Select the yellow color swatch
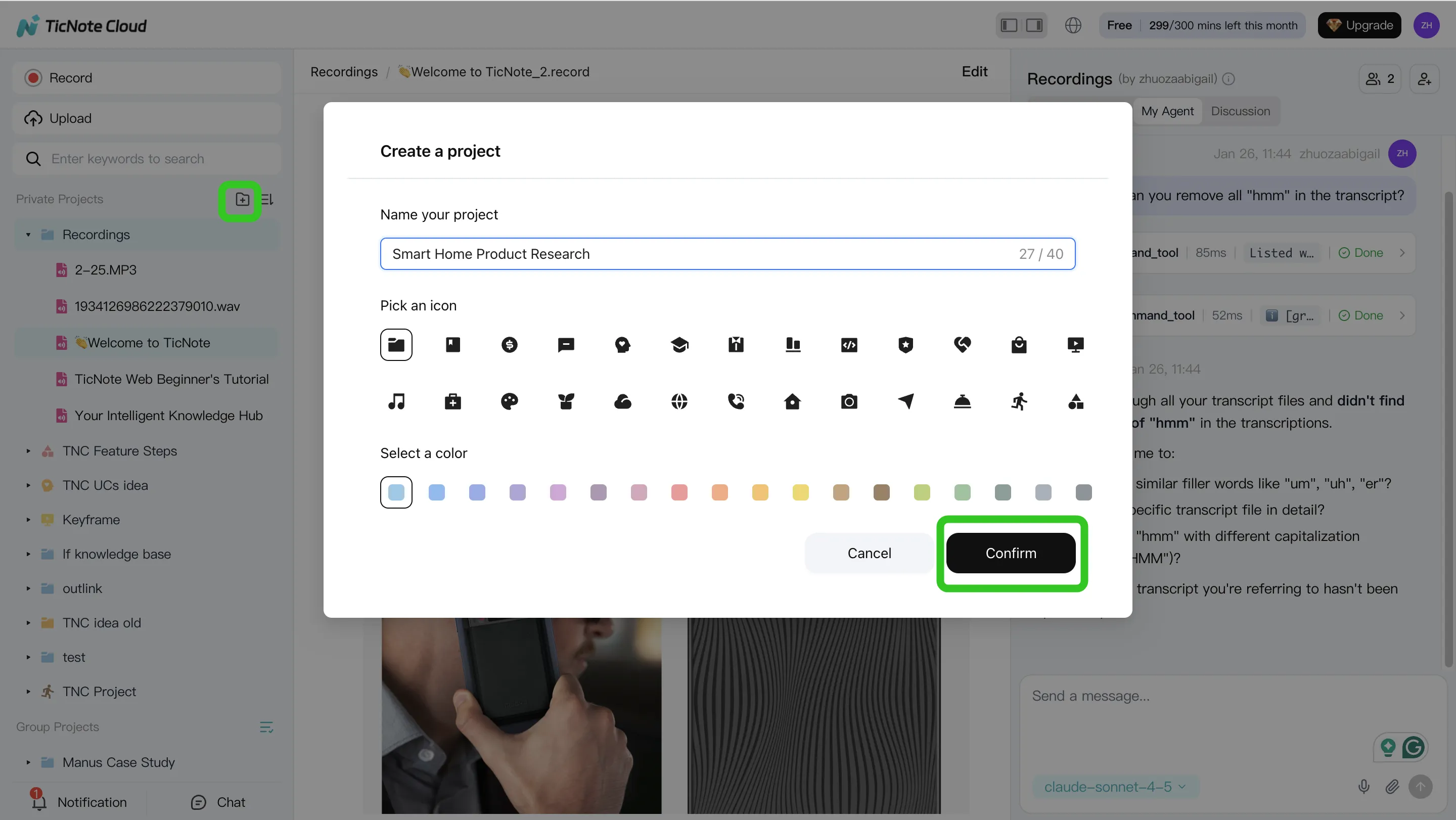 click(x=800, y=492)
